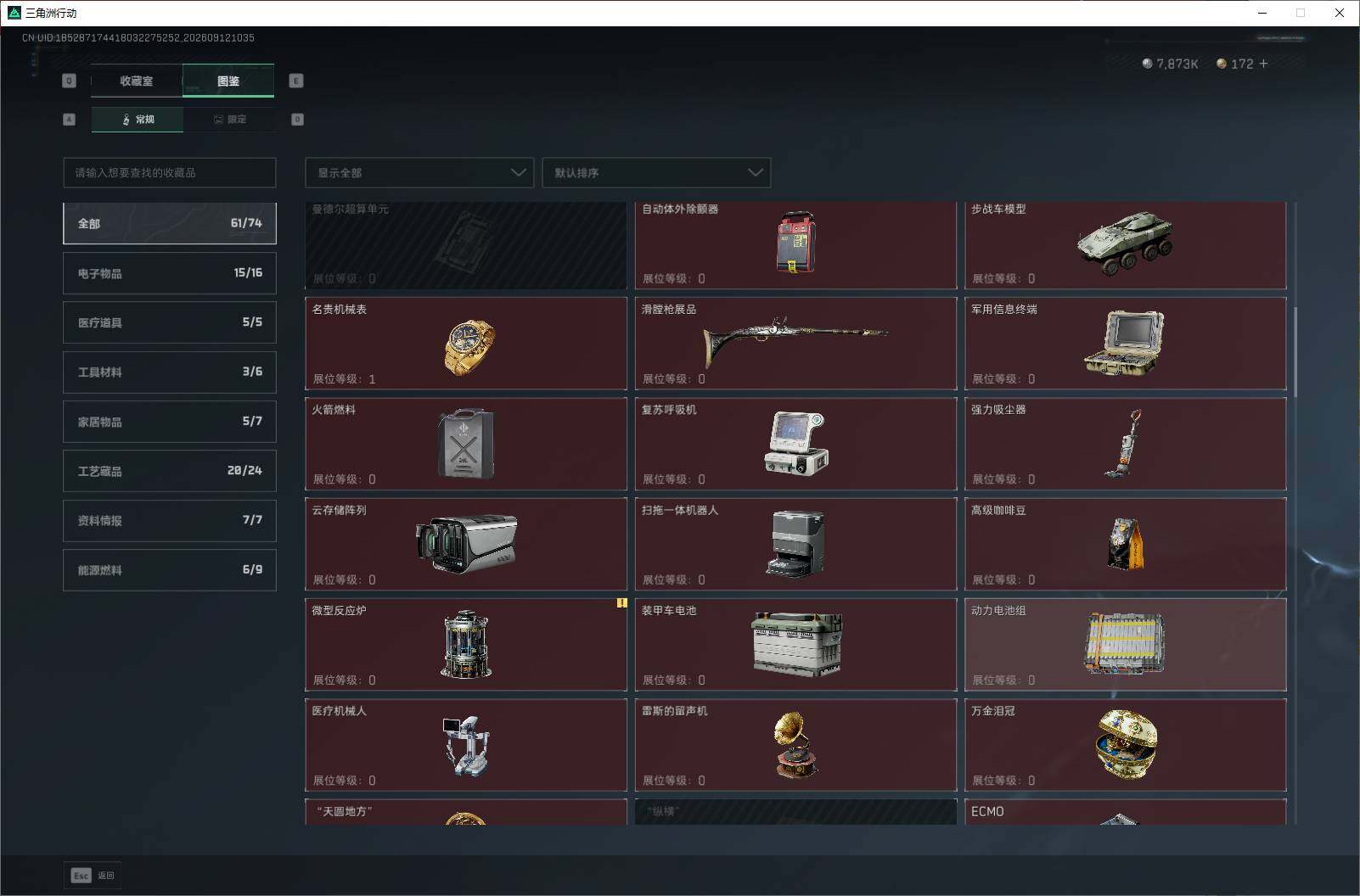Screen dimensions: 1360x896
Task: Open the 装甲车电池 battery item
Action: click(x=795, y=645)
